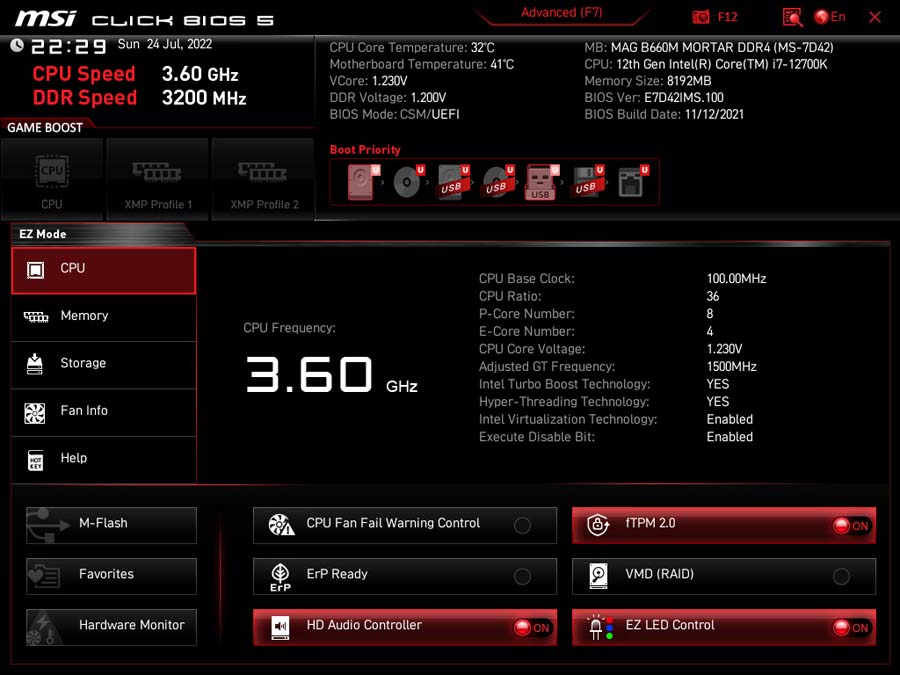900x675 pixels.
Task: Open Hardware Monitor
Action: [x=111, y=627]
